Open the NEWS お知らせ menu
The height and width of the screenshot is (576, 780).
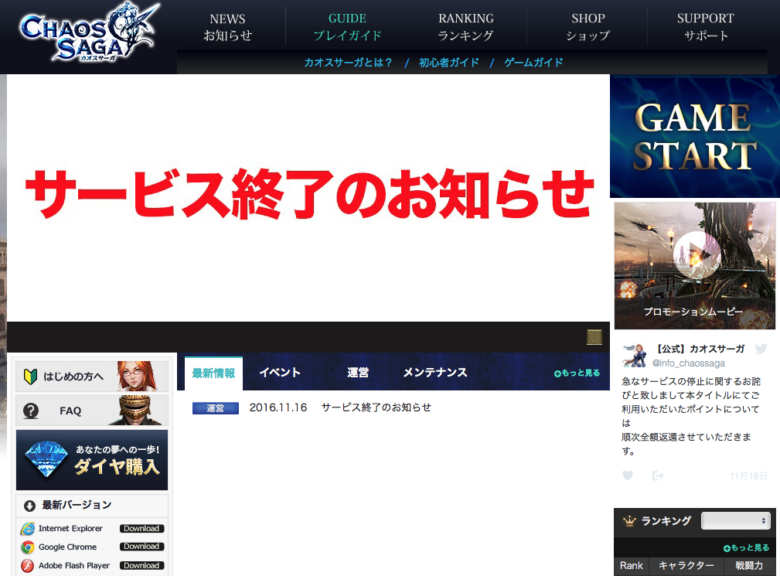(227, 27)
